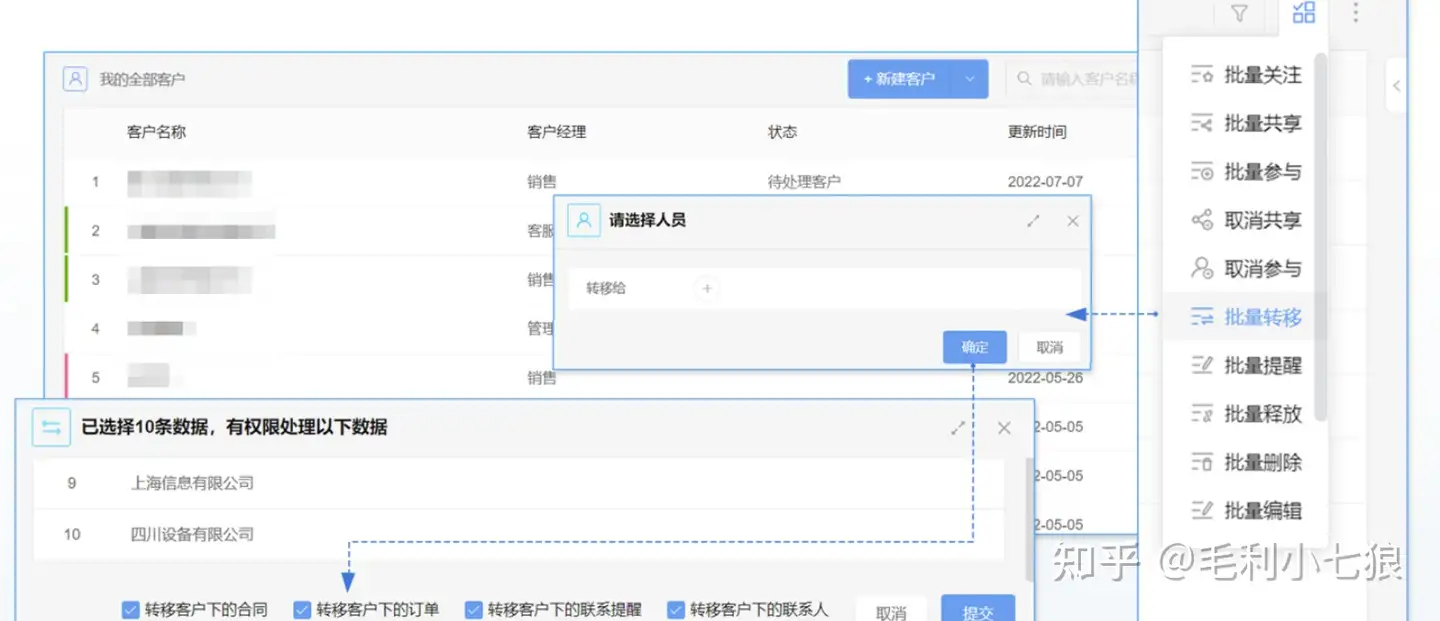Collapse the side panel chevron
1440x621 pixels.
click(x=1397, y=86)
